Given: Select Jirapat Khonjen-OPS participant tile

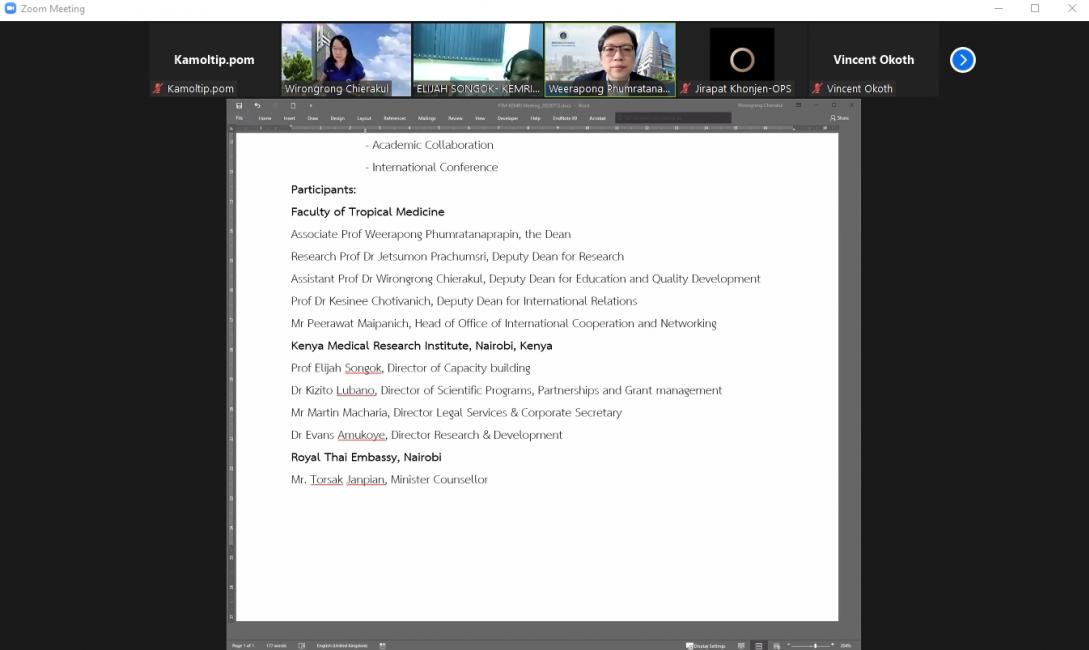Looking at the screenshot, I should click(742, 60).
